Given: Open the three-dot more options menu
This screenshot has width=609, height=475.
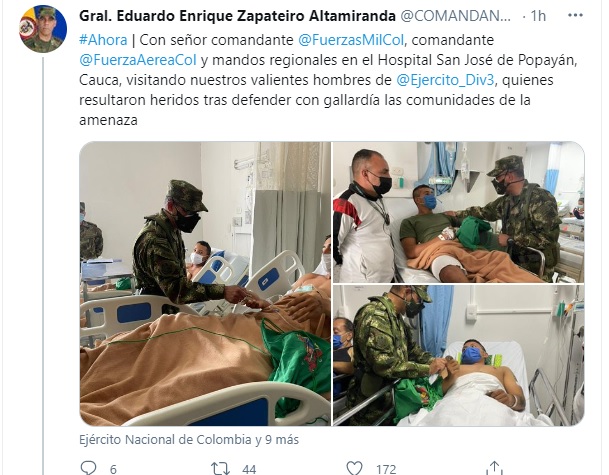Looking at the screenshot, I should click(575, 16).
